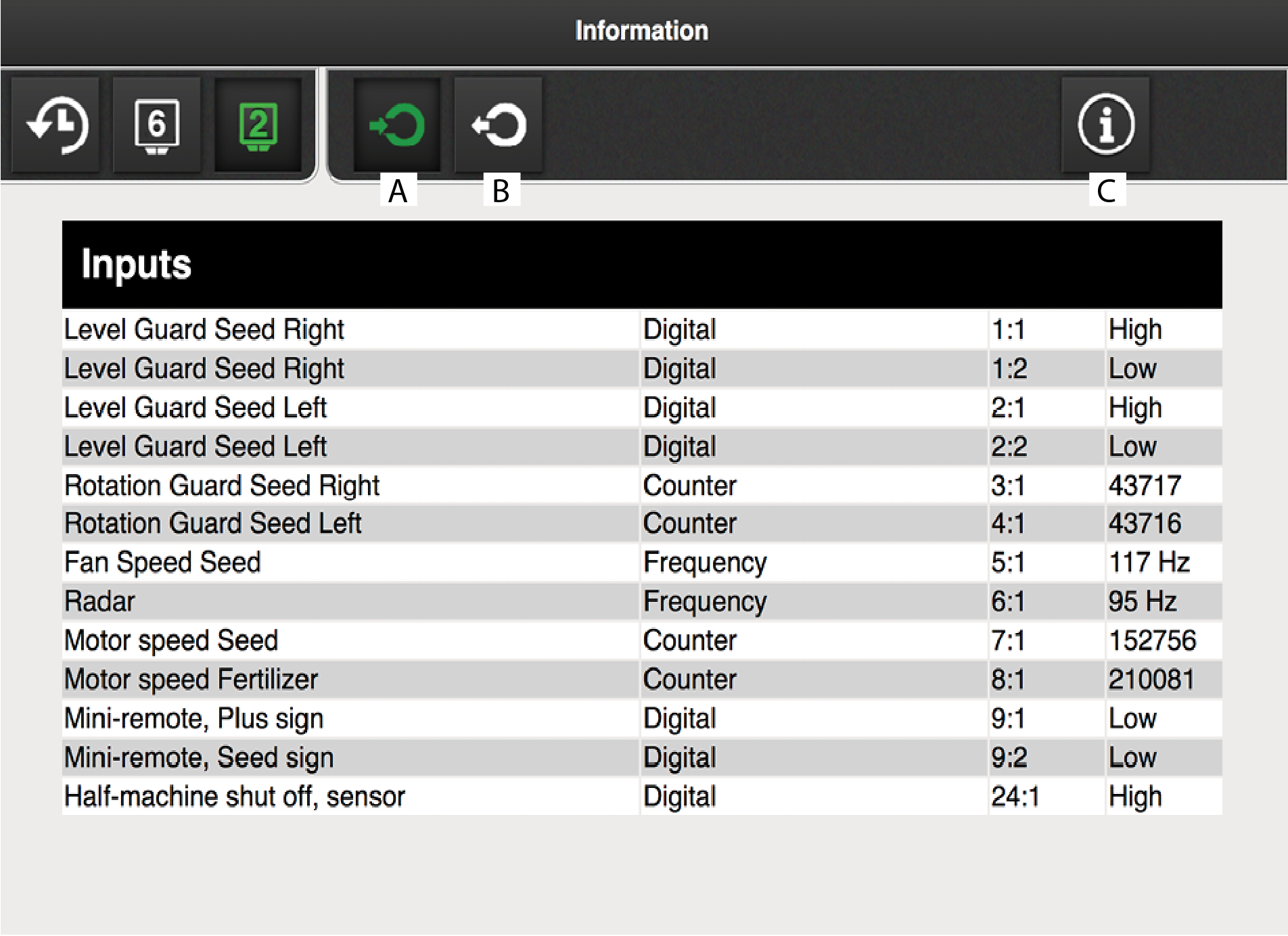Click the Inputs table header

click(641, 264)
